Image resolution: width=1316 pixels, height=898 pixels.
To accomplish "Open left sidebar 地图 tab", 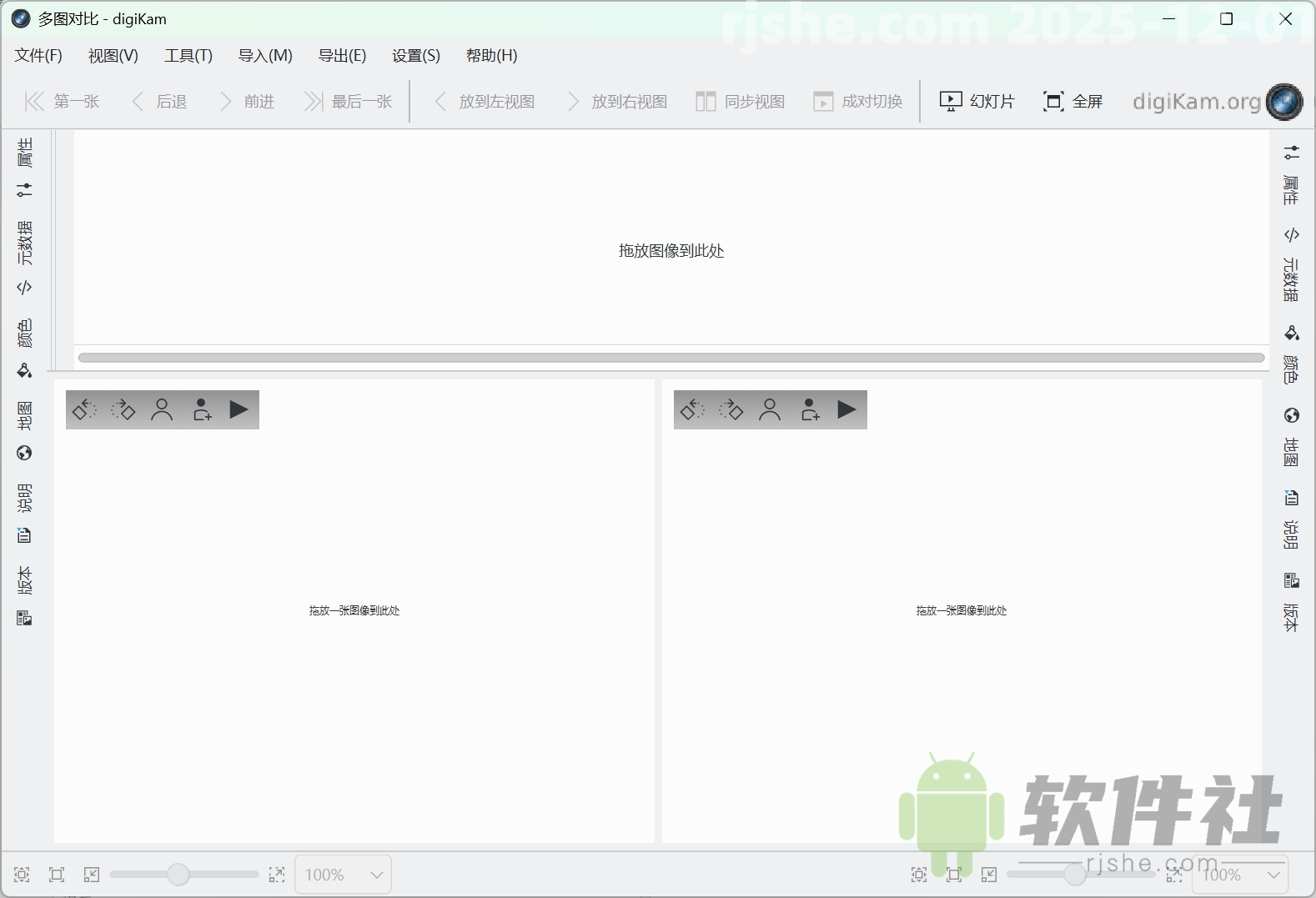I will 25,431.
